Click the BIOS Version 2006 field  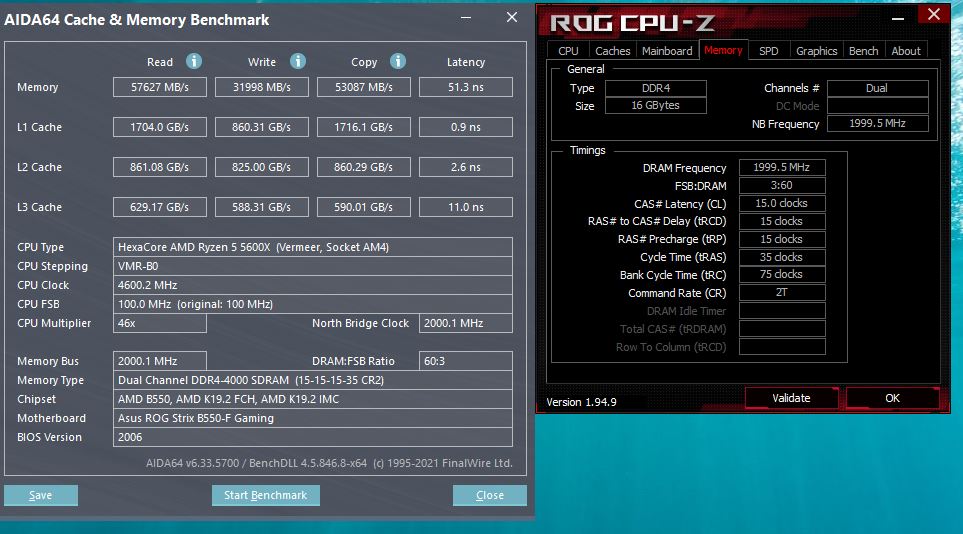[x=313, y=438]
